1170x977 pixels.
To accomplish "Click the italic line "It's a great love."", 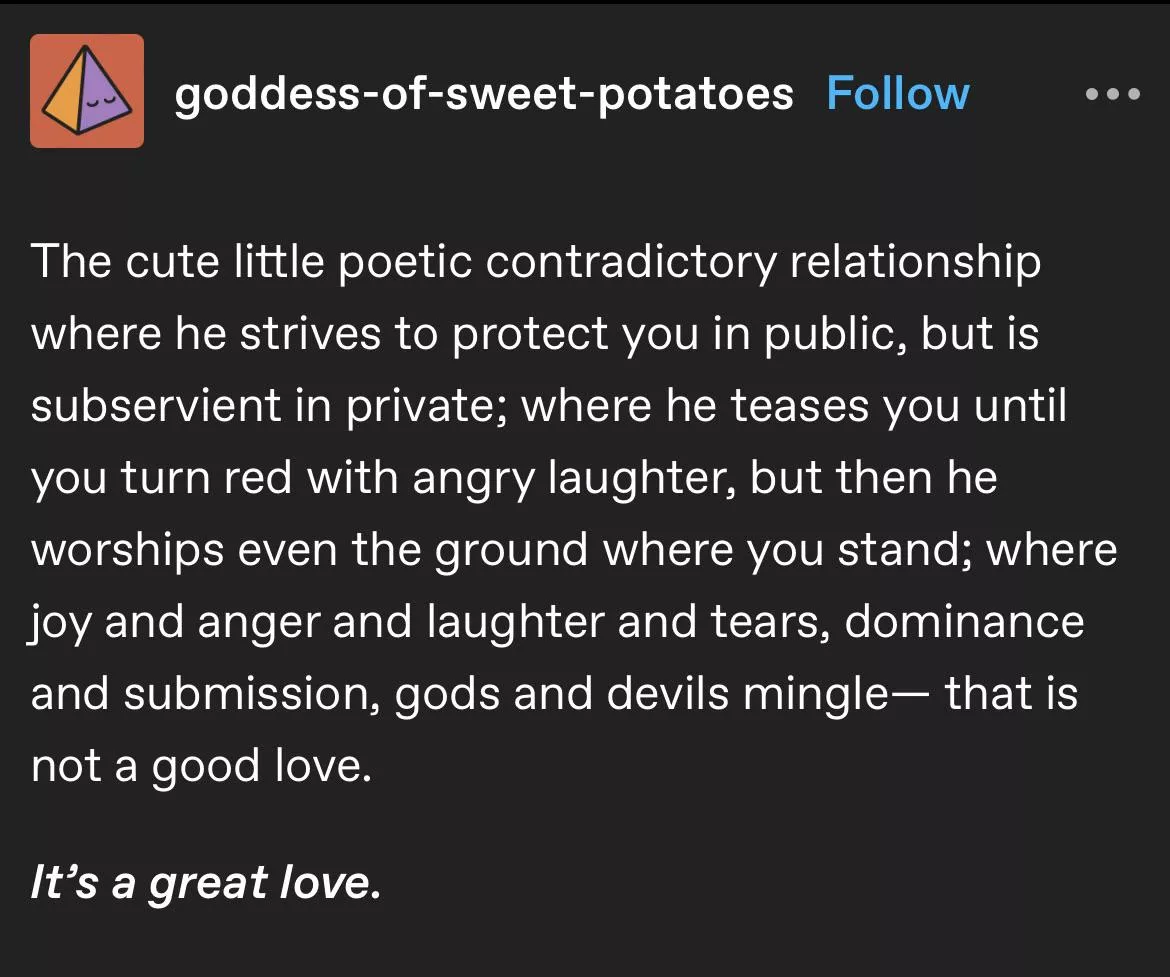I will tap(205, 882).
